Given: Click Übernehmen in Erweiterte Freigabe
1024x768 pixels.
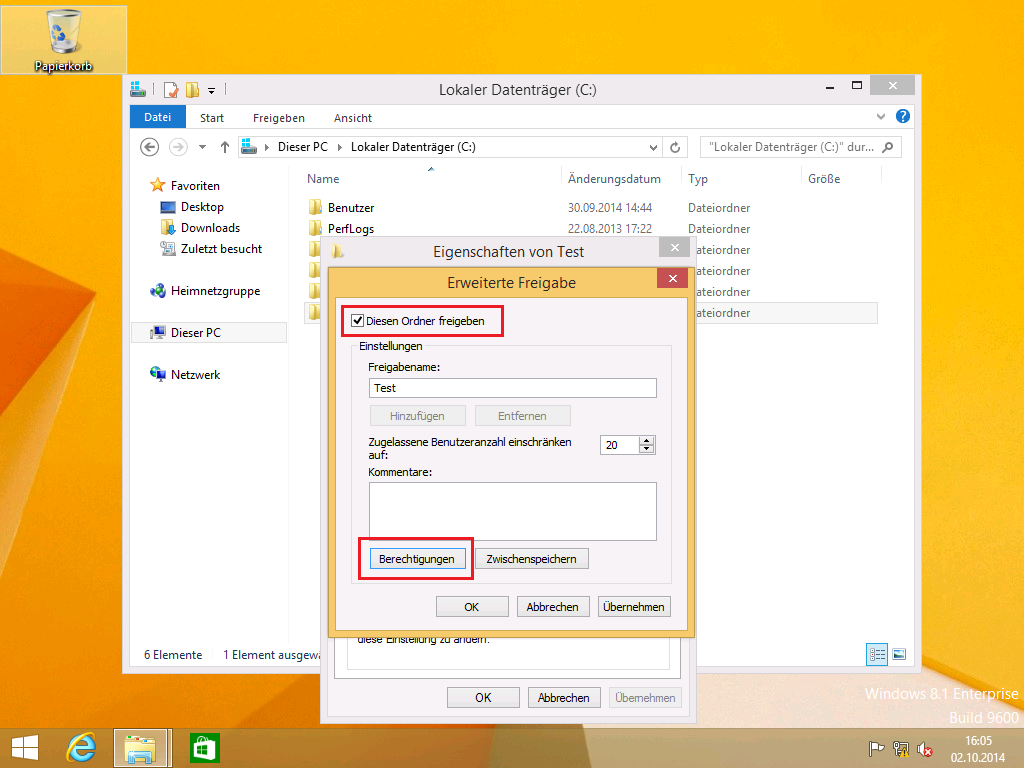Looking at the screenshot, I should point(633,607).
